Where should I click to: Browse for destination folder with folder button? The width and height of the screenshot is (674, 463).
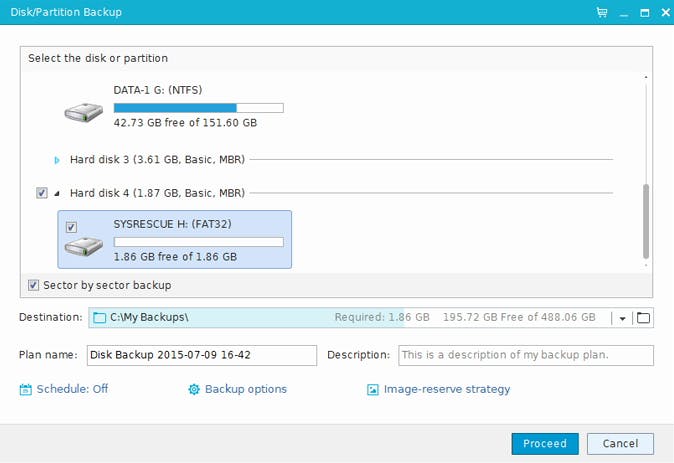[643, 318]
